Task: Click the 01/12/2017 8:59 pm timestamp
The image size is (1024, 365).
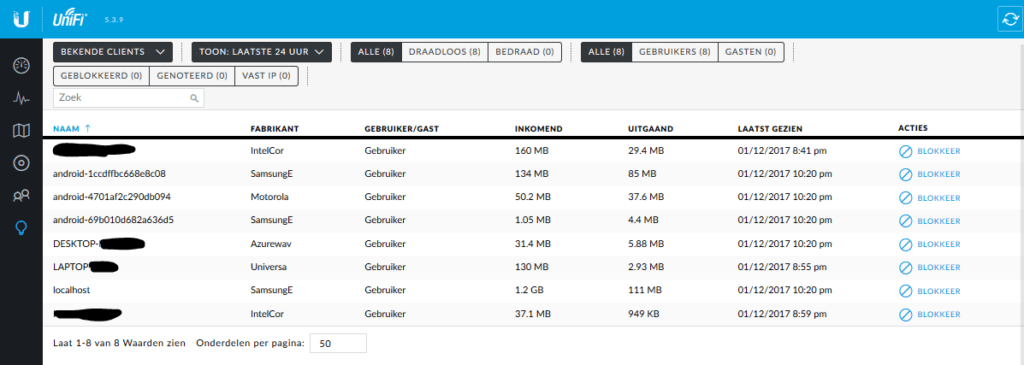Action: tap(782, 315)
